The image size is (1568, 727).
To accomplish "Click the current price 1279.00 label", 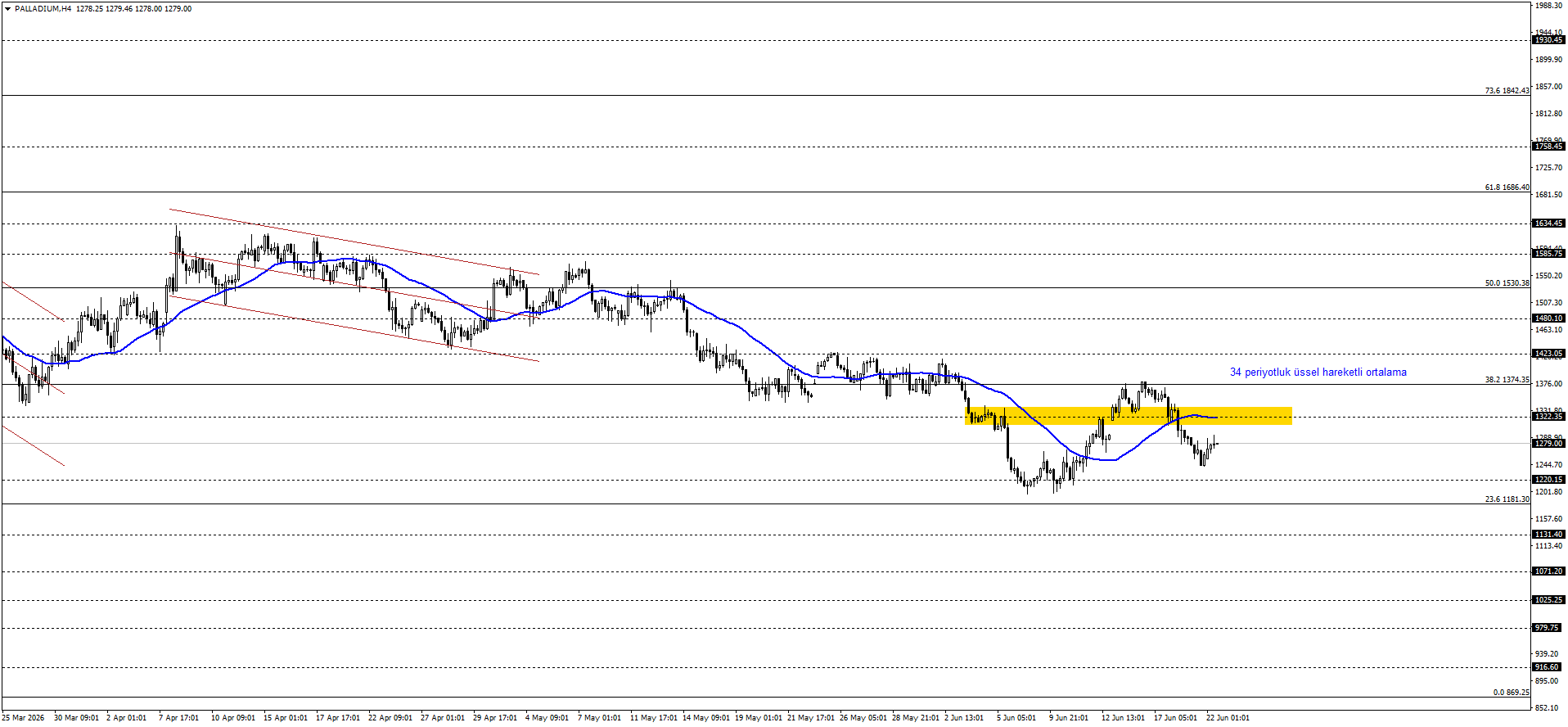I will [1548, 444].
